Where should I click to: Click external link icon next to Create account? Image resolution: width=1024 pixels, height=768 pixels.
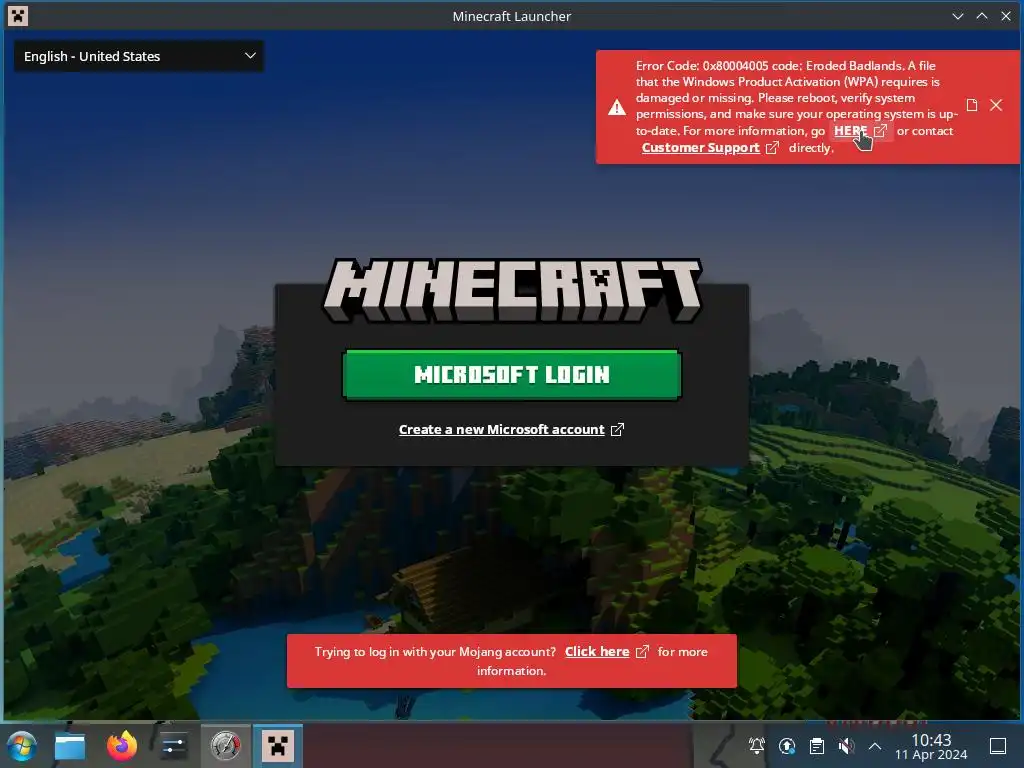tap(617, 430)
